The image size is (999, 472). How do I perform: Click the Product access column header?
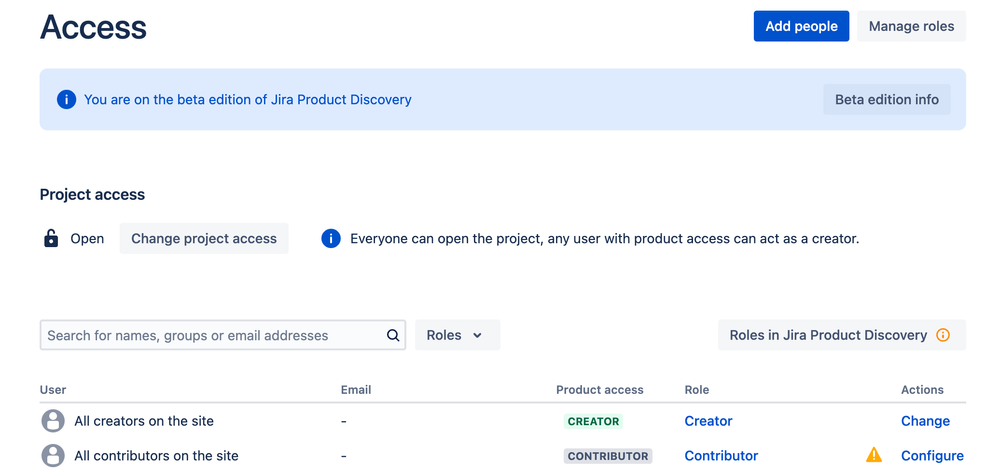[x=600, y=389]
